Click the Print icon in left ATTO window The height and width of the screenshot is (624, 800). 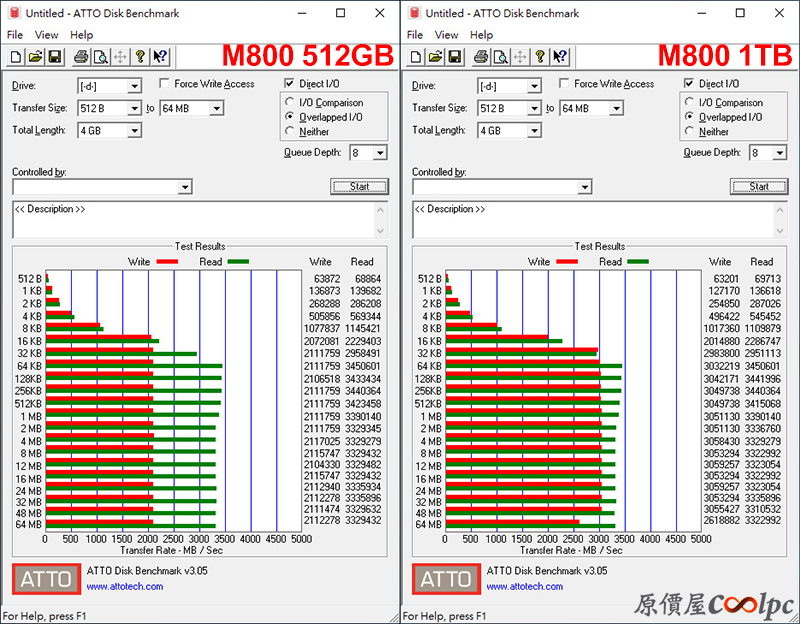[x=81, y=57]
